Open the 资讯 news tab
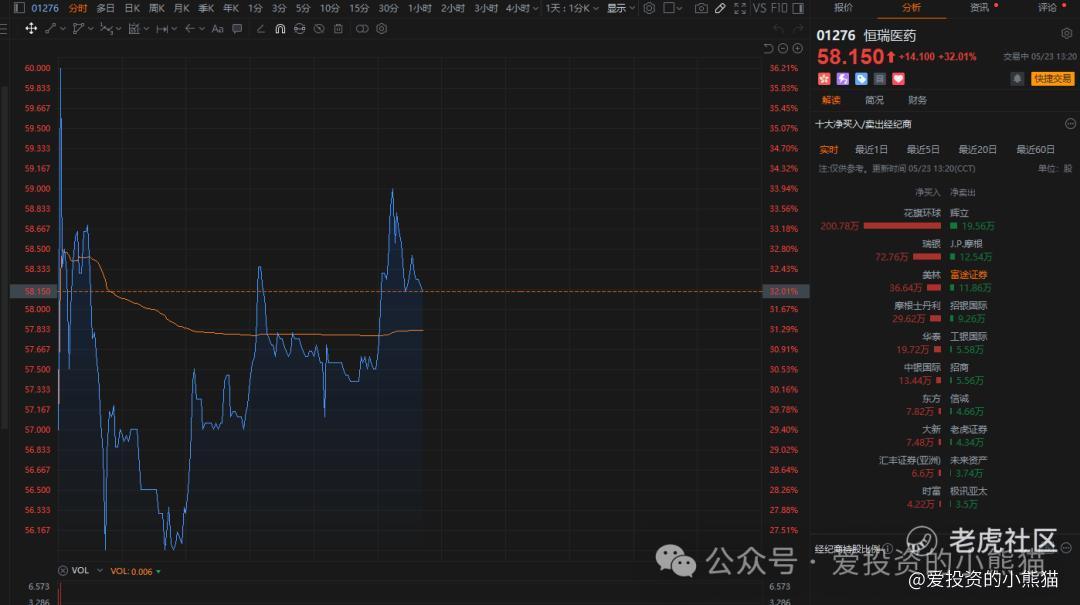Image resolution: width=1080 pixels, height=605 pixels. click(x=979, y=8)
